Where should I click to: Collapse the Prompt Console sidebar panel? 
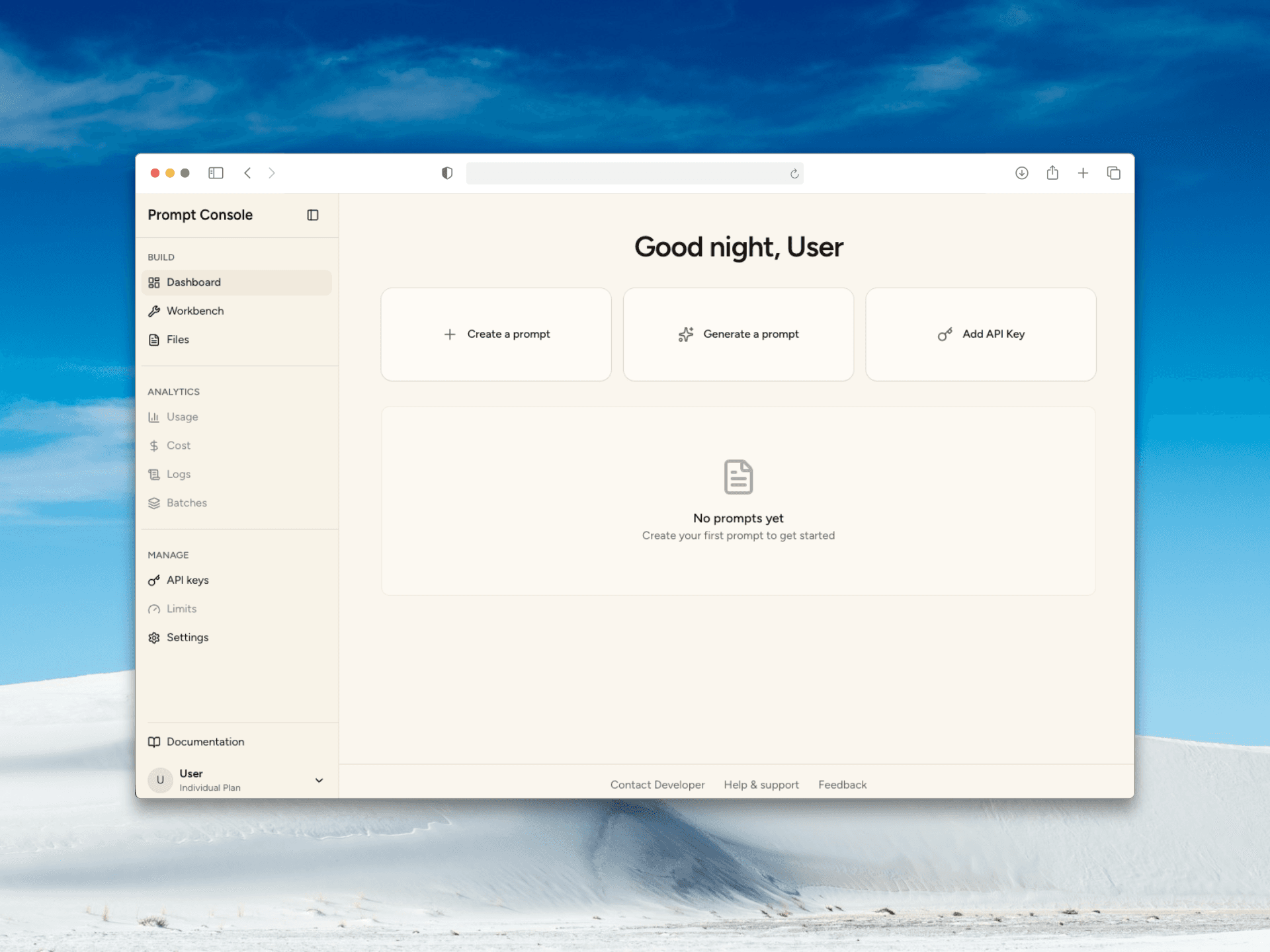pos(313,215)
